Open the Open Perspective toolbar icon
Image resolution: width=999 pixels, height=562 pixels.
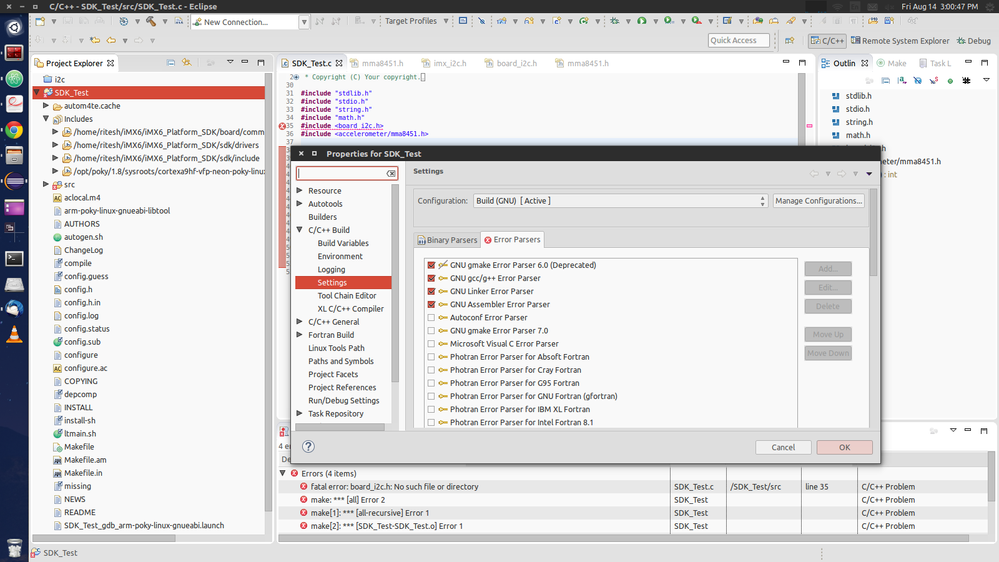789,41
